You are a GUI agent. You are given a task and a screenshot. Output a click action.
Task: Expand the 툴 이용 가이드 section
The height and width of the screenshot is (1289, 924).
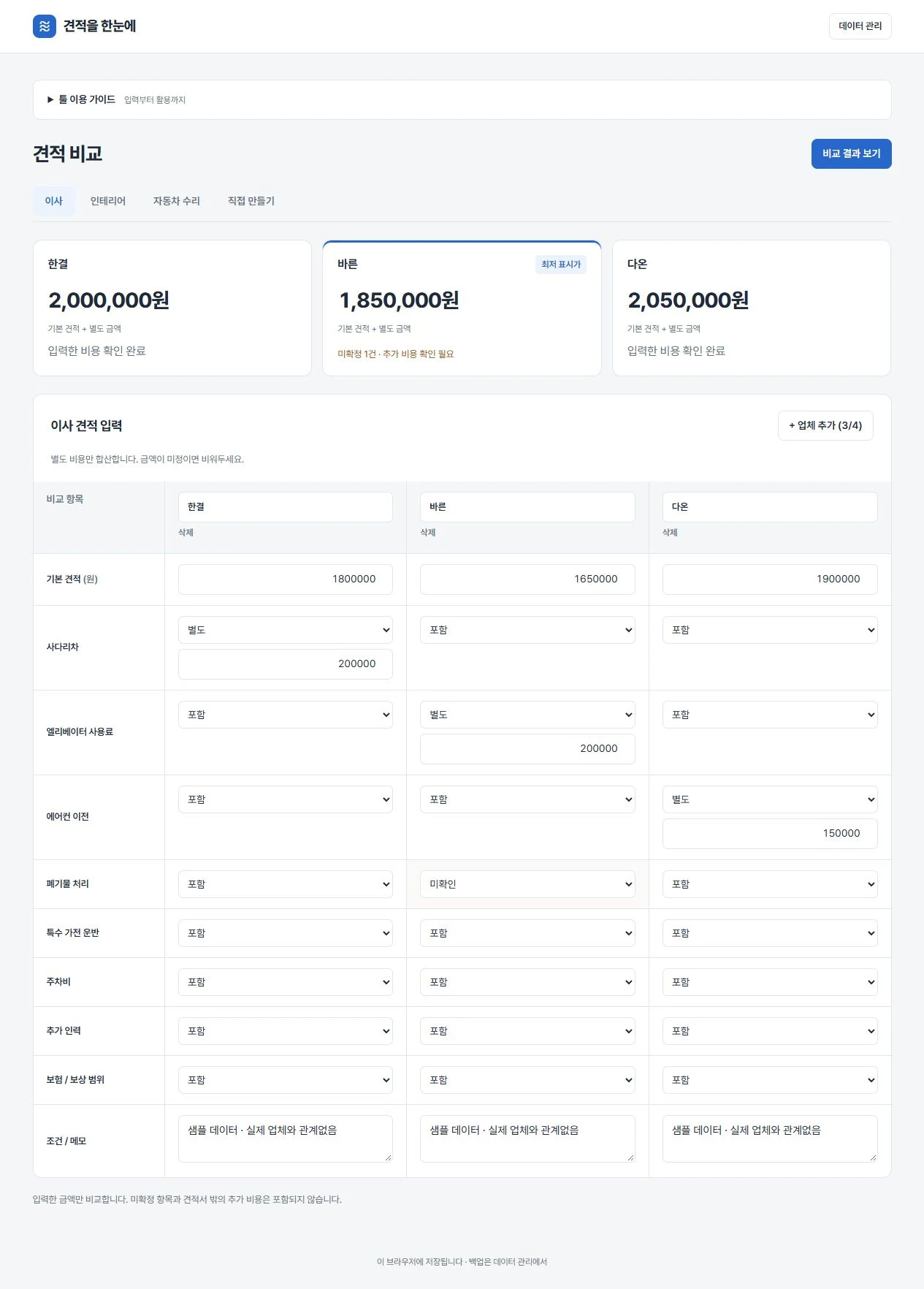462,99
